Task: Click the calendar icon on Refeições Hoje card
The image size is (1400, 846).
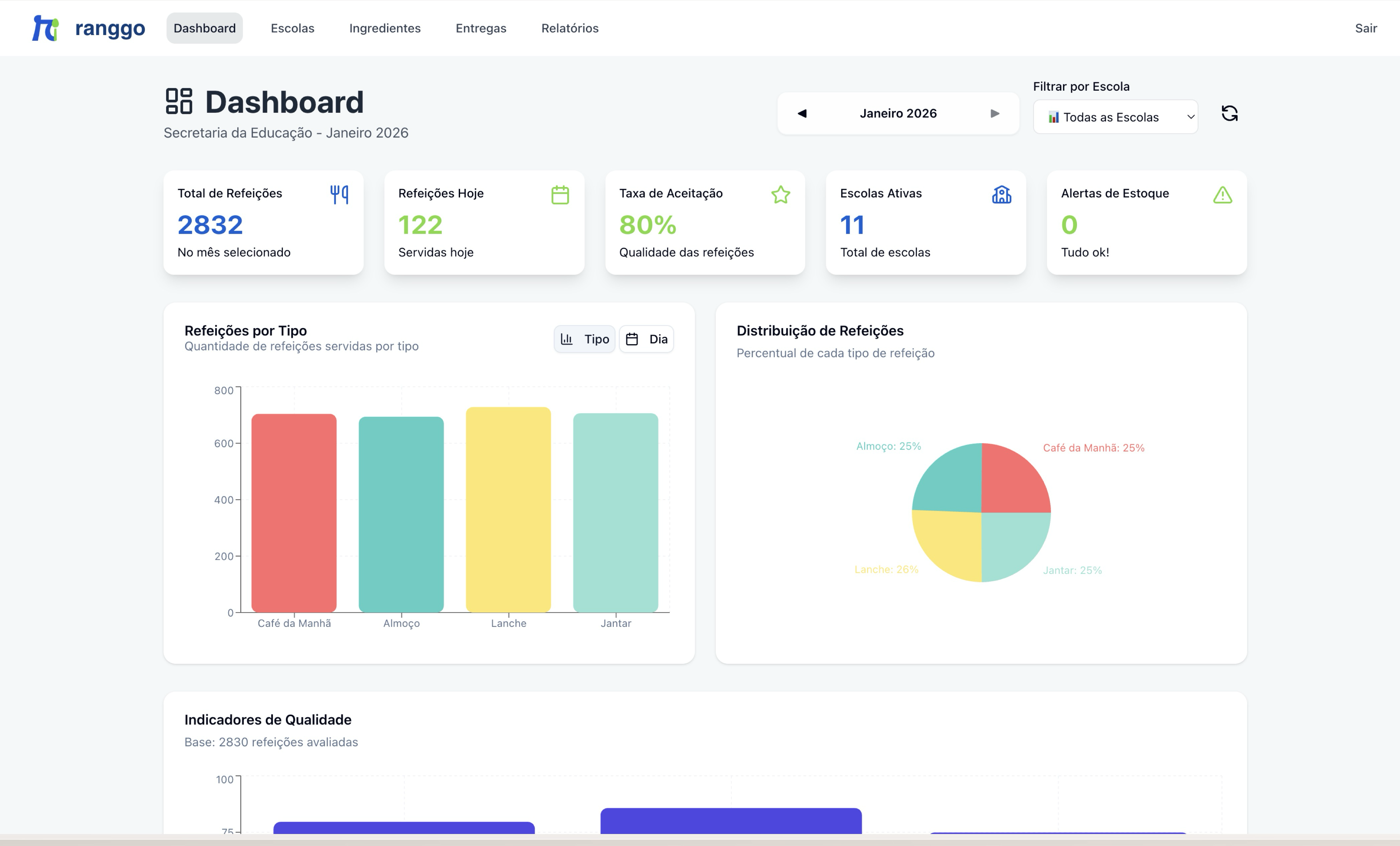Action: [x=560, y=194]
